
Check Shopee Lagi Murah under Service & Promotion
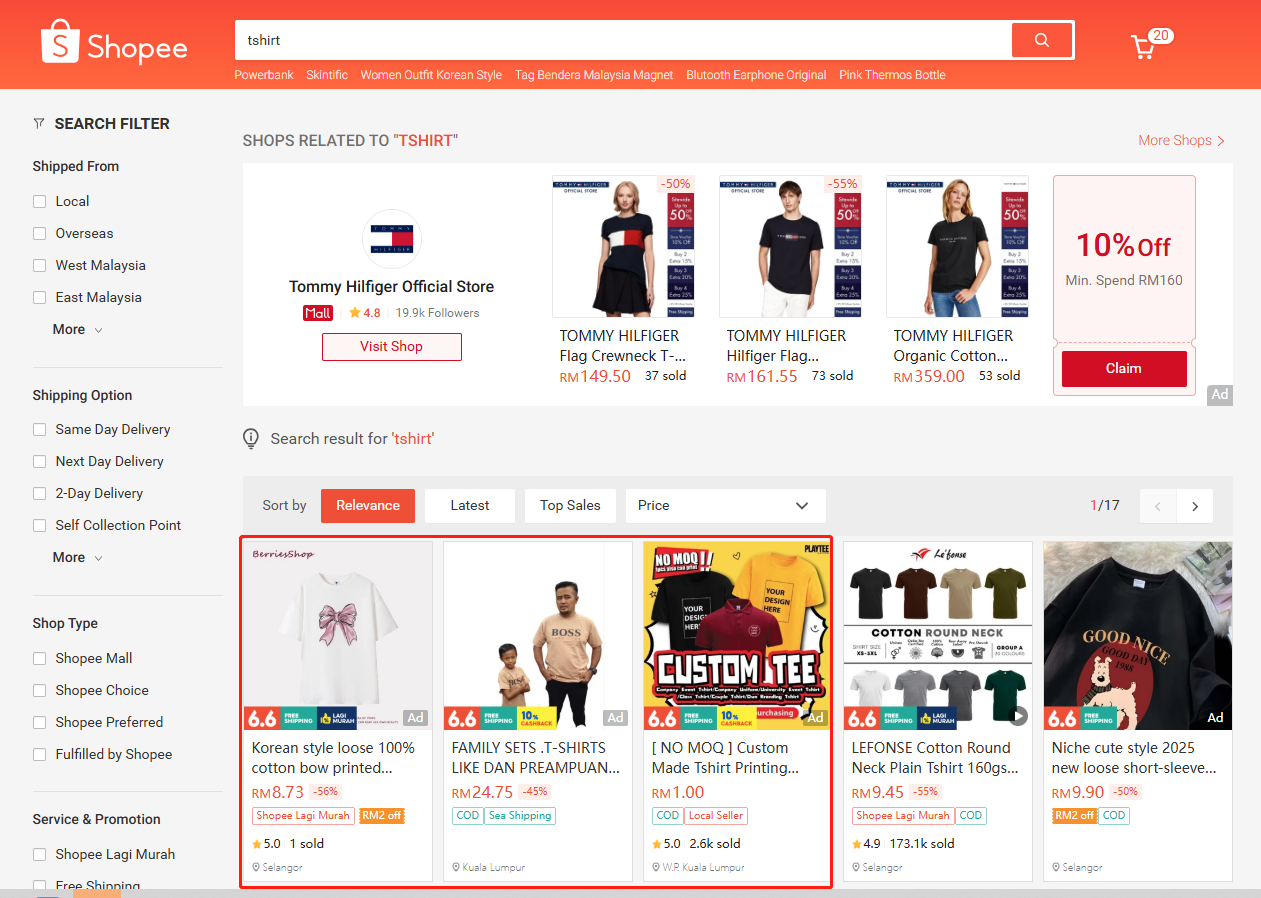click(x=40, y=854)
